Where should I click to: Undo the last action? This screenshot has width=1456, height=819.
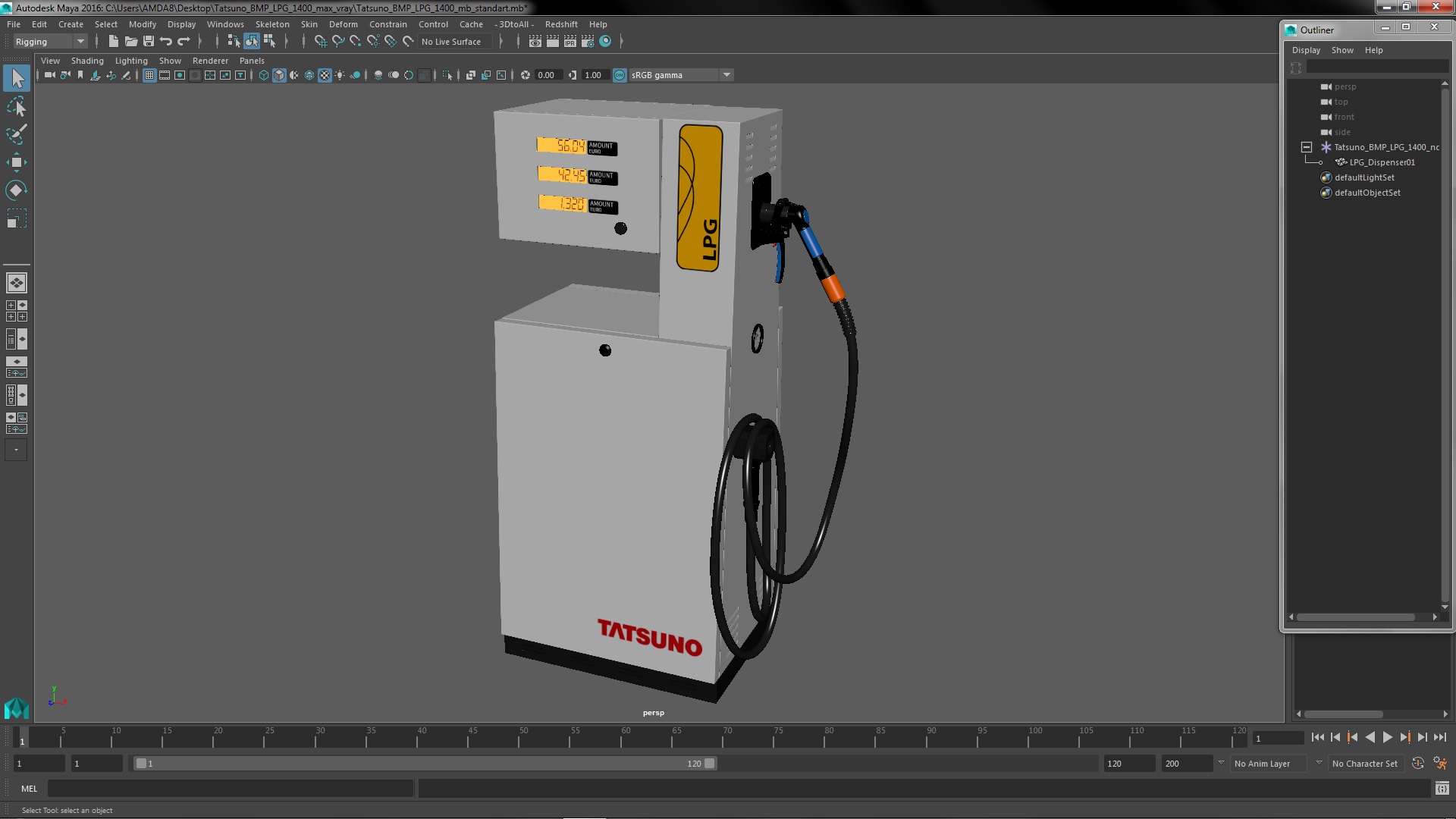pyautogui.click(x=166, y=42)
